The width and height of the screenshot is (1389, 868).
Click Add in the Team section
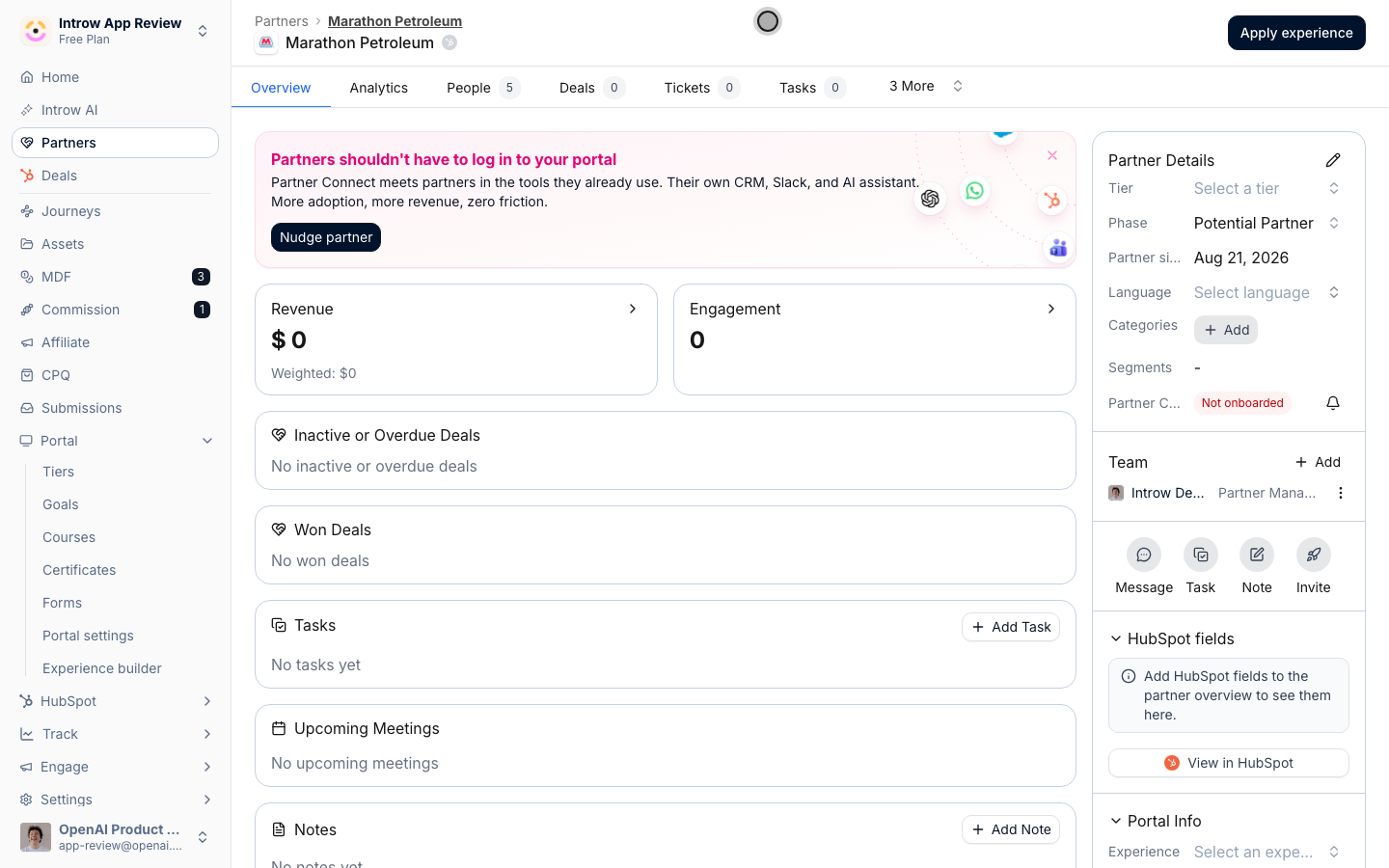1318,462
